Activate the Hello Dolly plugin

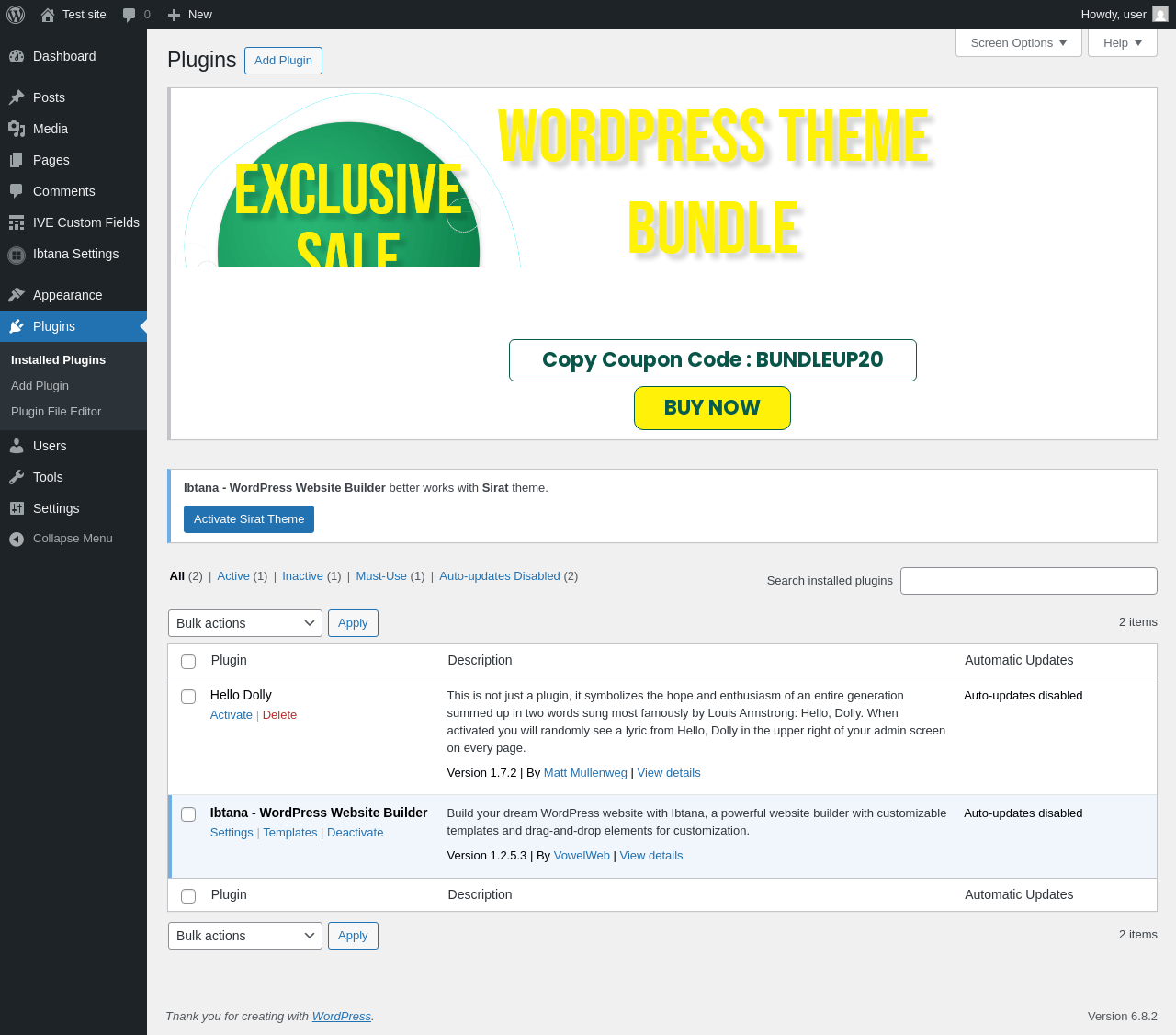tap(232, 715)
